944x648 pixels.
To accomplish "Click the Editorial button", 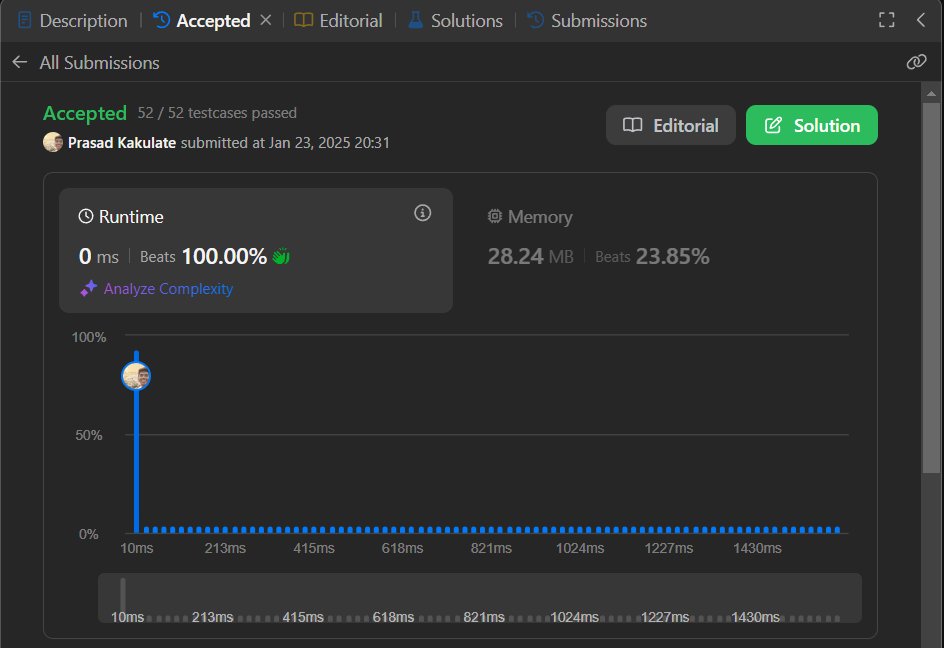I will (671, 125).
